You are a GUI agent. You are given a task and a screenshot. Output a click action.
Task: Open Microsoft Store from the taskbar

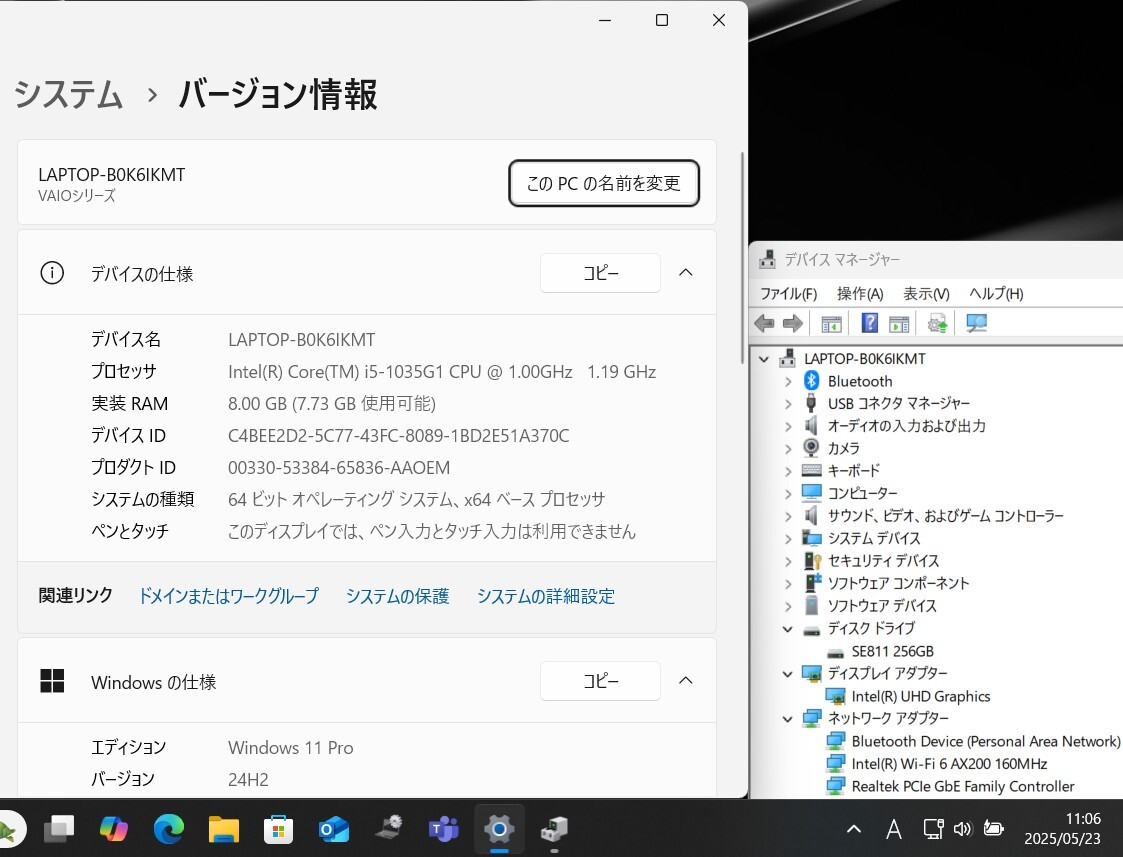pos(279,829)
